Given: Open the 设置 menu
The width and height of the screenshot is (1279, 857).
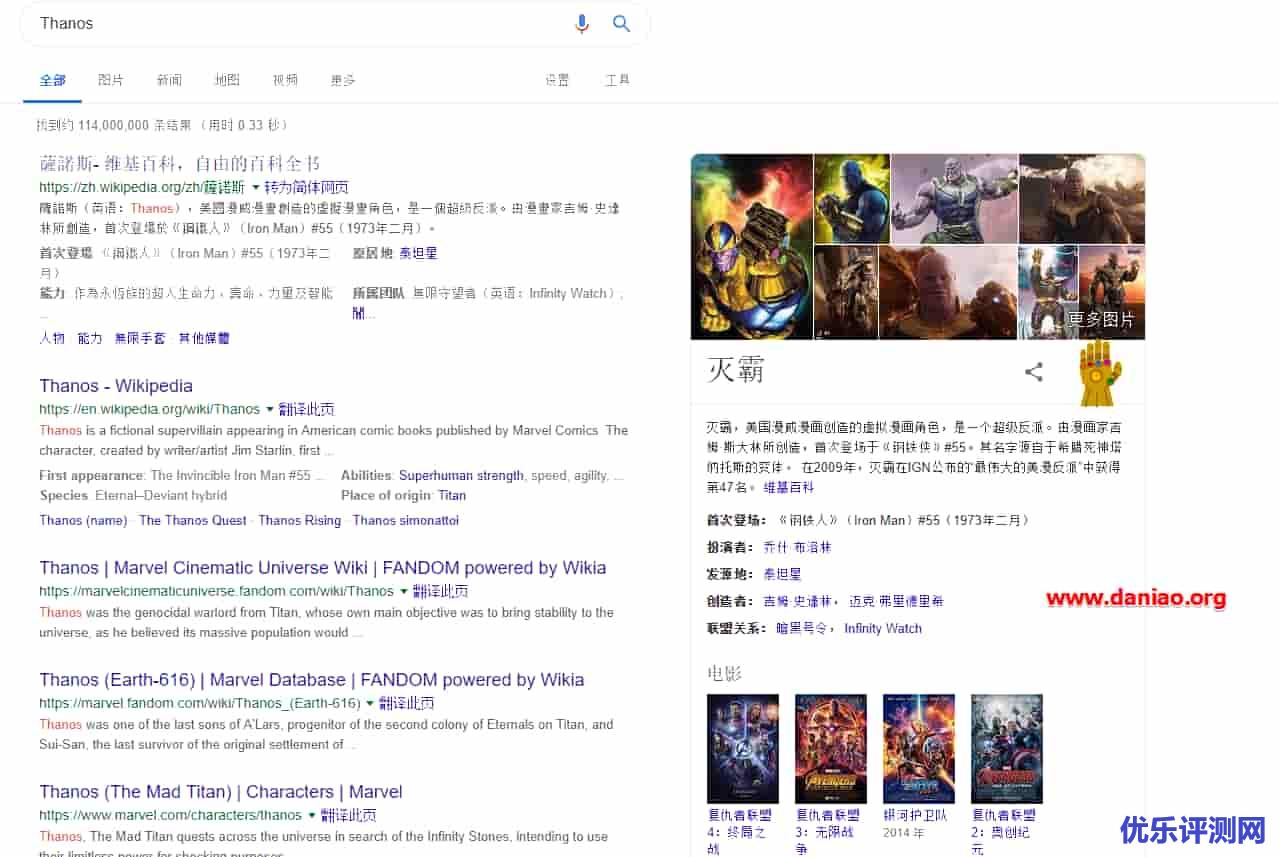Looking at the screenshot, I should pos(557,80).
